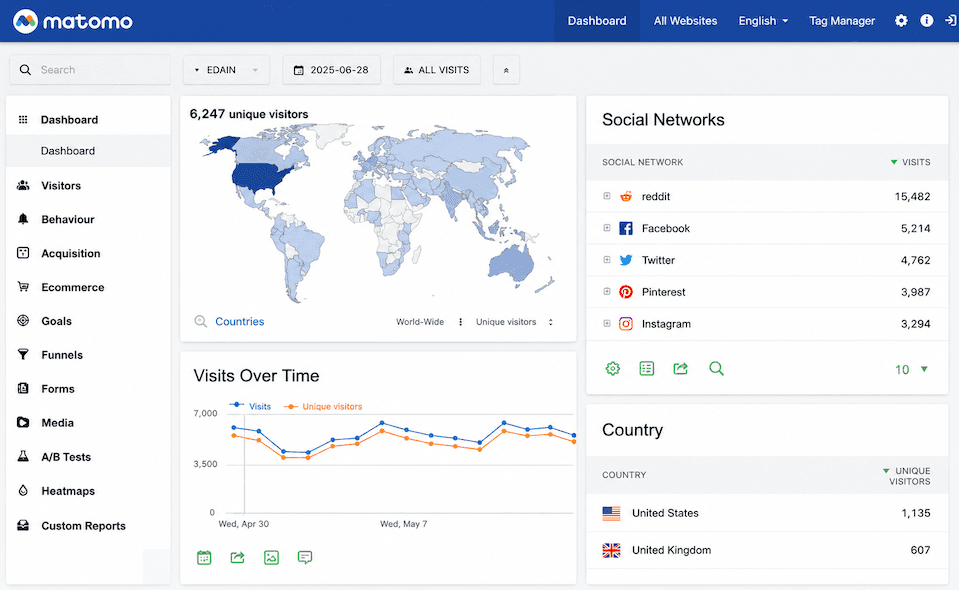This screenshot has height=590, width=959.
Task: Click the Ecommerce cart icon
Action: (23, 286)
